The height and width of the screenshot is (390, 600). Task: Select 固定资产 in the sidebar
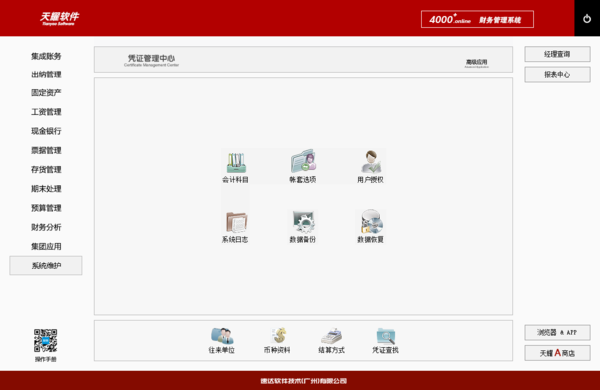pos(46,93)
